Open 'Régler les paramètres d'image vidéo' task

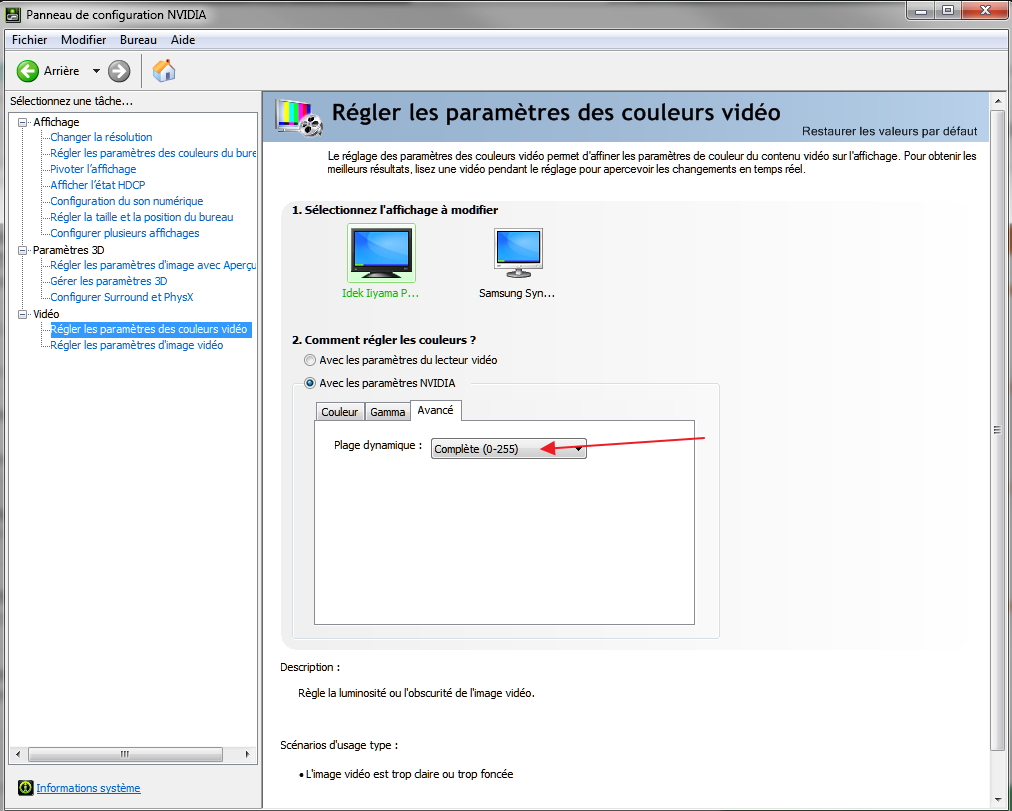pyautogui.click(x=137, y=345)
